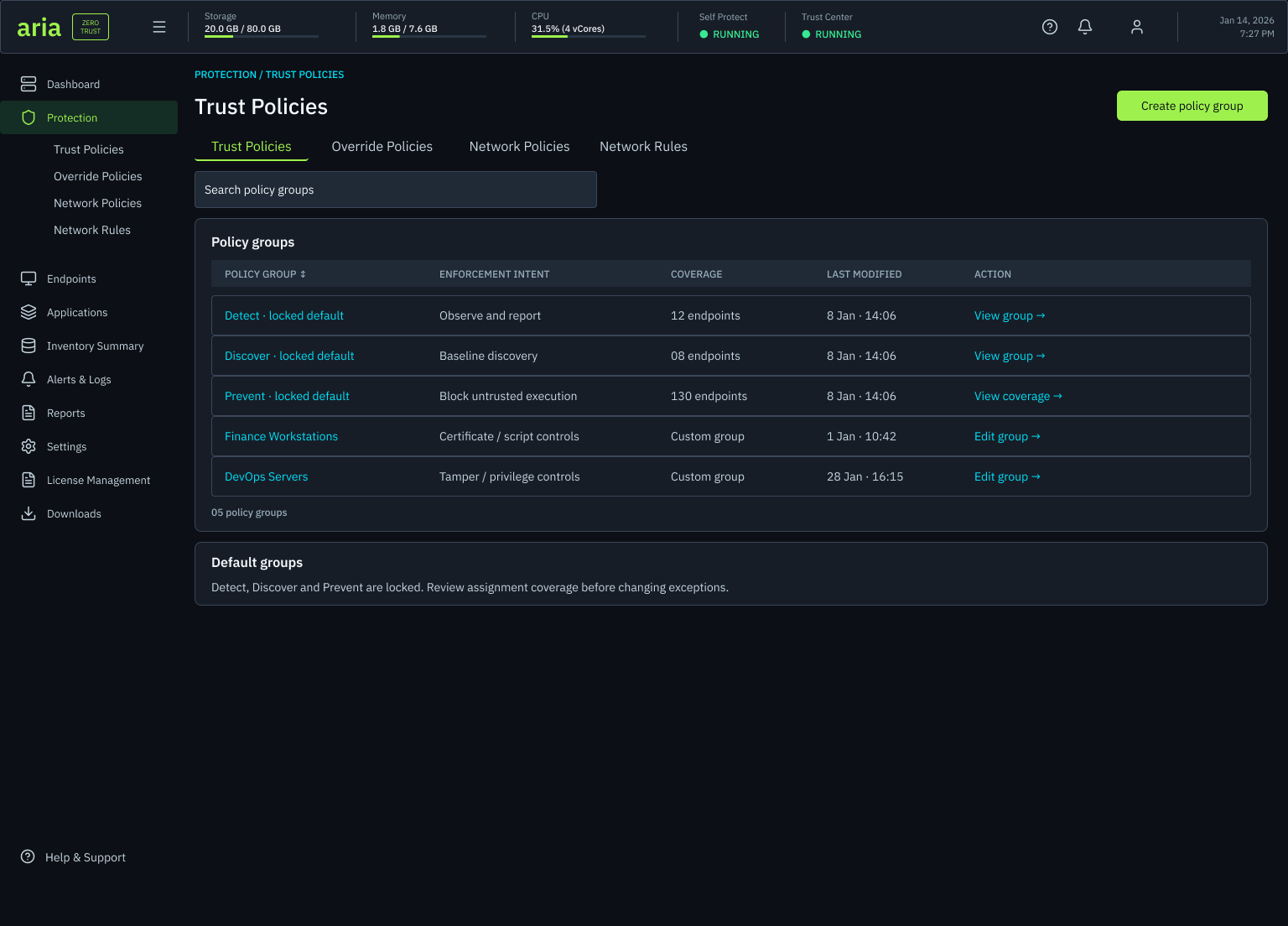
Task: Click the Enforcement Intent column header
Action: click(x=495, y=274)
